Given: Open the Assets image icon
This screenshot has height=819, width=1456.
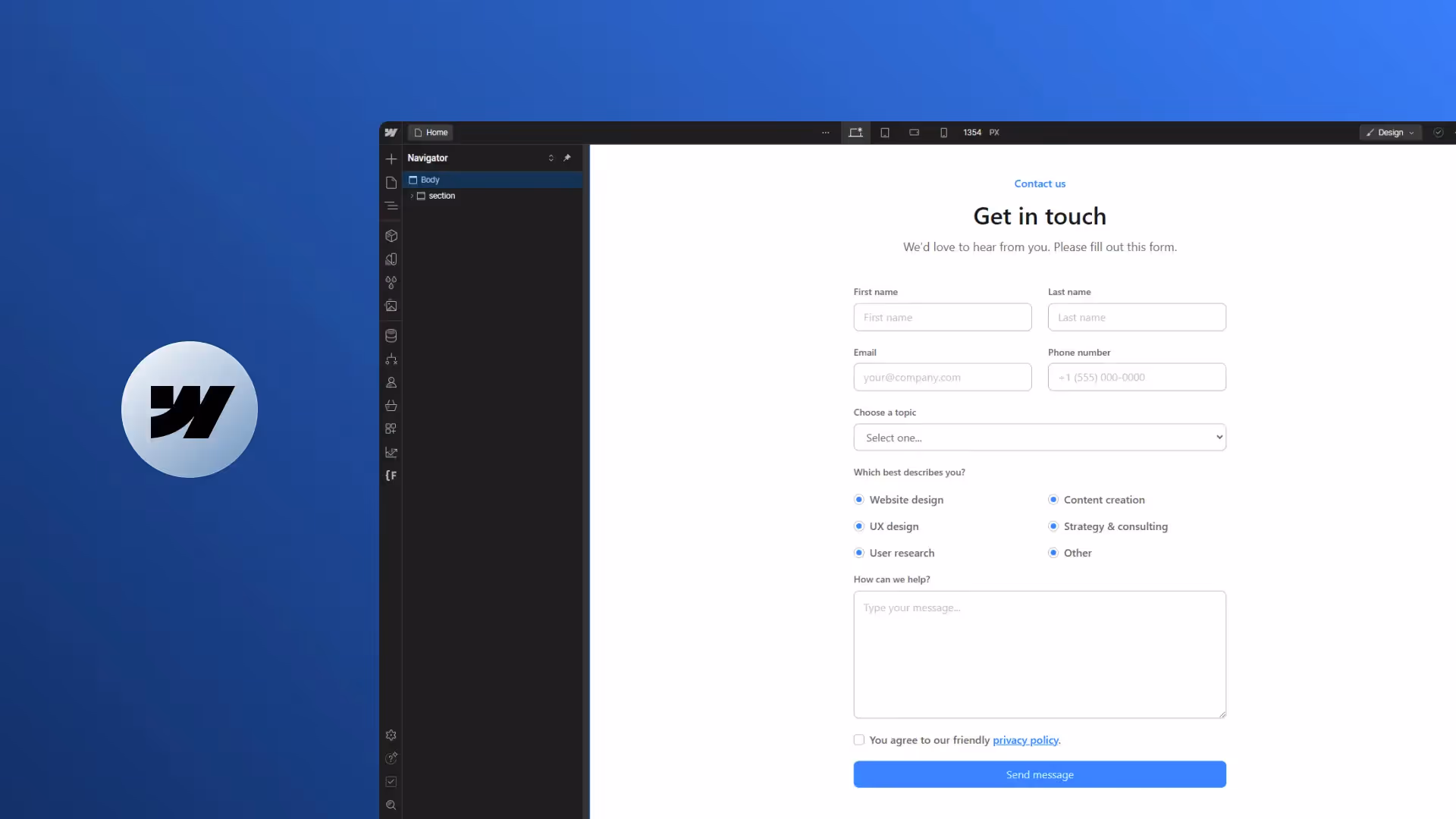Looking at the screenshot, I should coord(391,306).
